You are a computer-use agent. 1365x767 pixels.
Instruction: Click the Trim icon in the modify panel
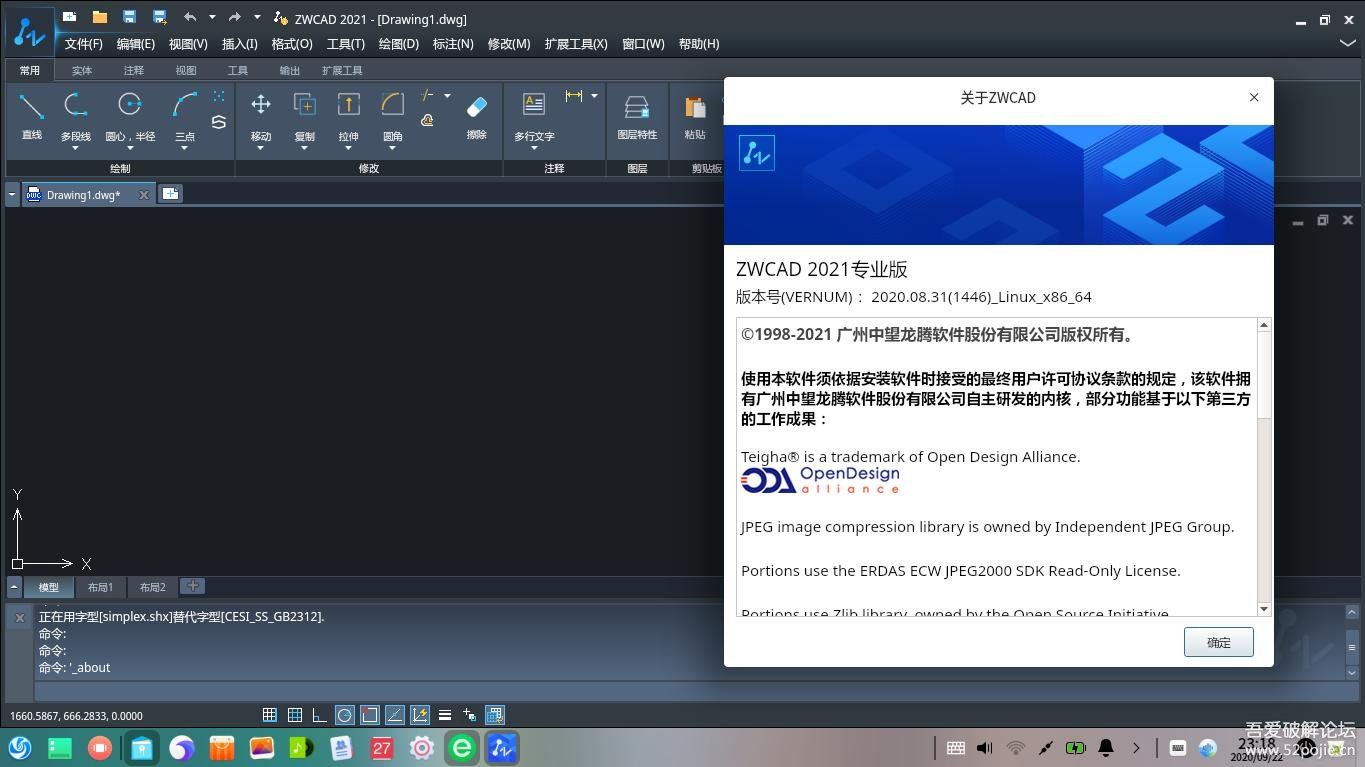tap(428, 96)
